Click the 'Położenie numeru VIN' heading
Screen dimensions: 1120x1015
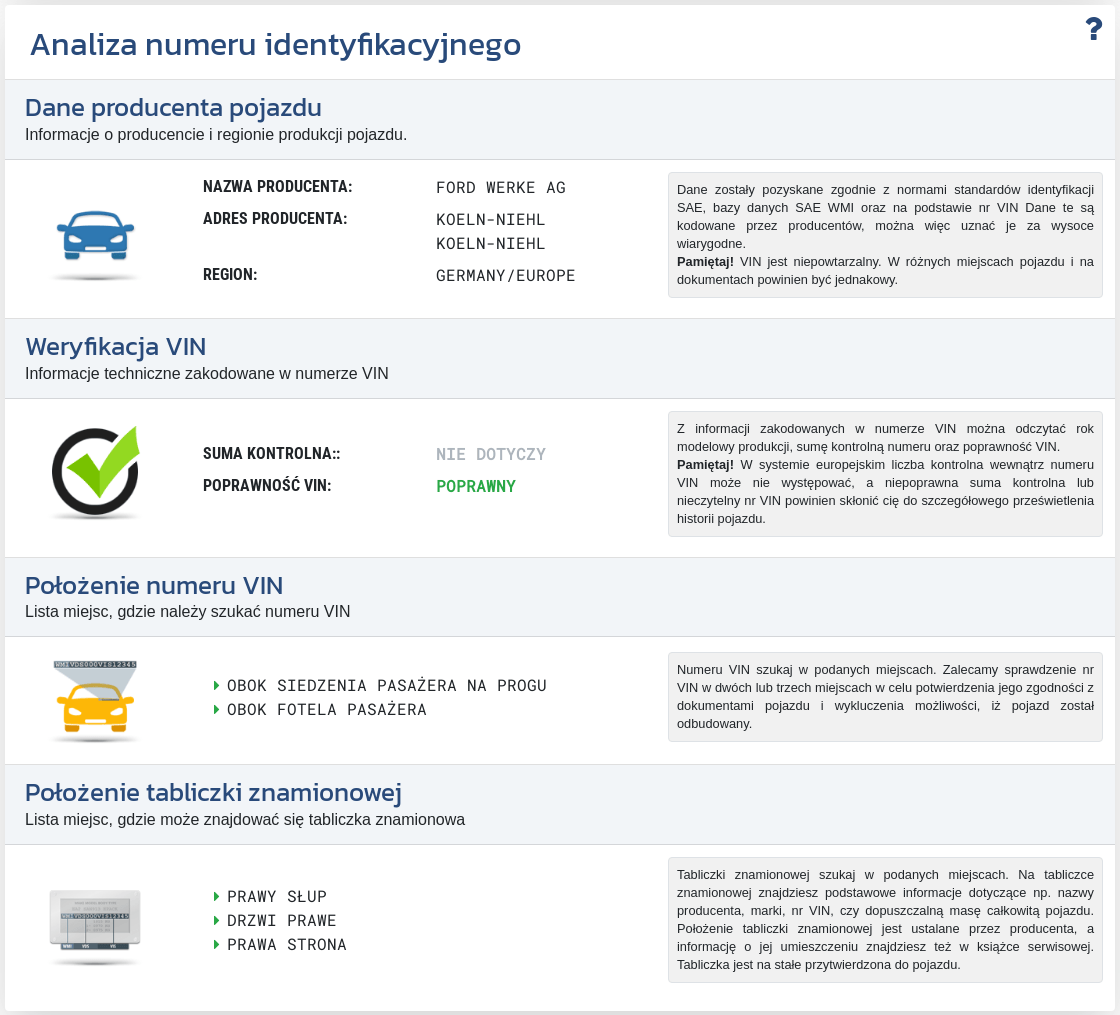tap(154, 586)
